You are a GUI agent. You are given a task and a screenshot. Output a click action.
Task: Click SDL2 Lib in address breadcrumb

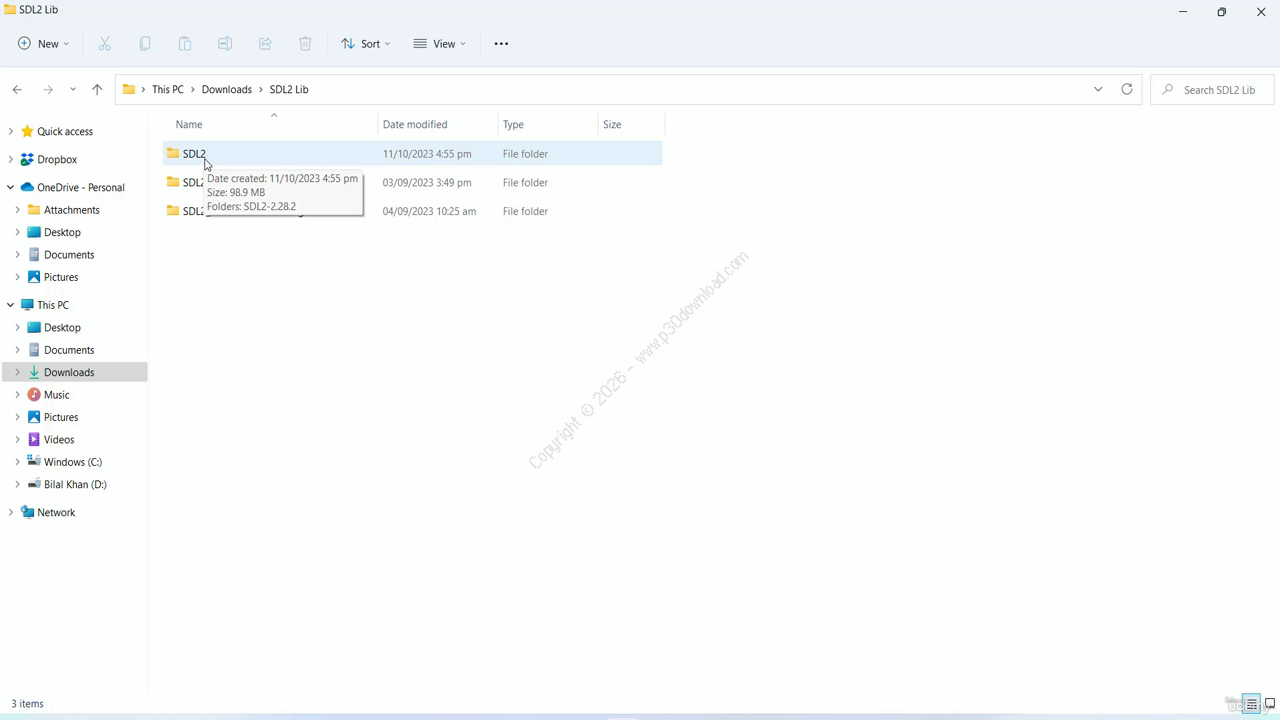tap(289, 90)
